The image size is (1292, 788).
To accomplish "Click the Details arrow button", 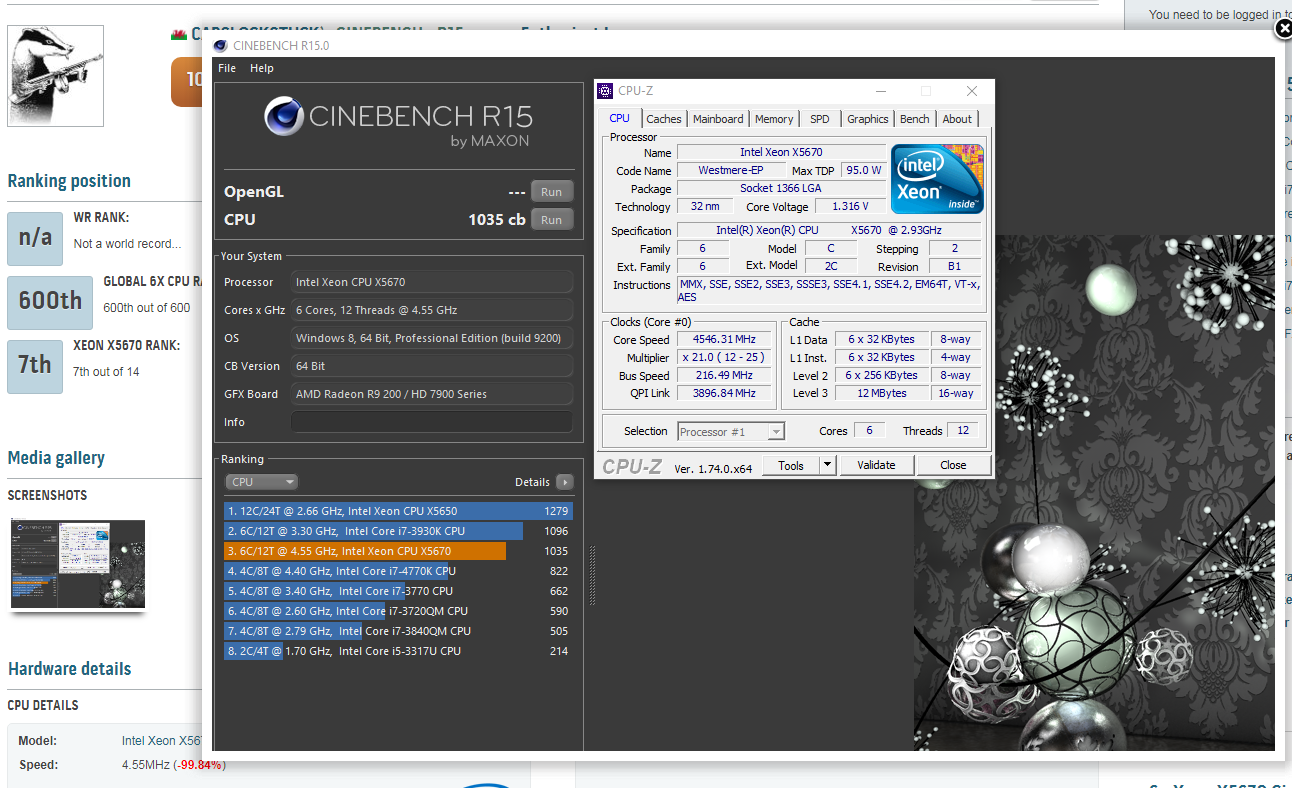I will tap(565, 482).
